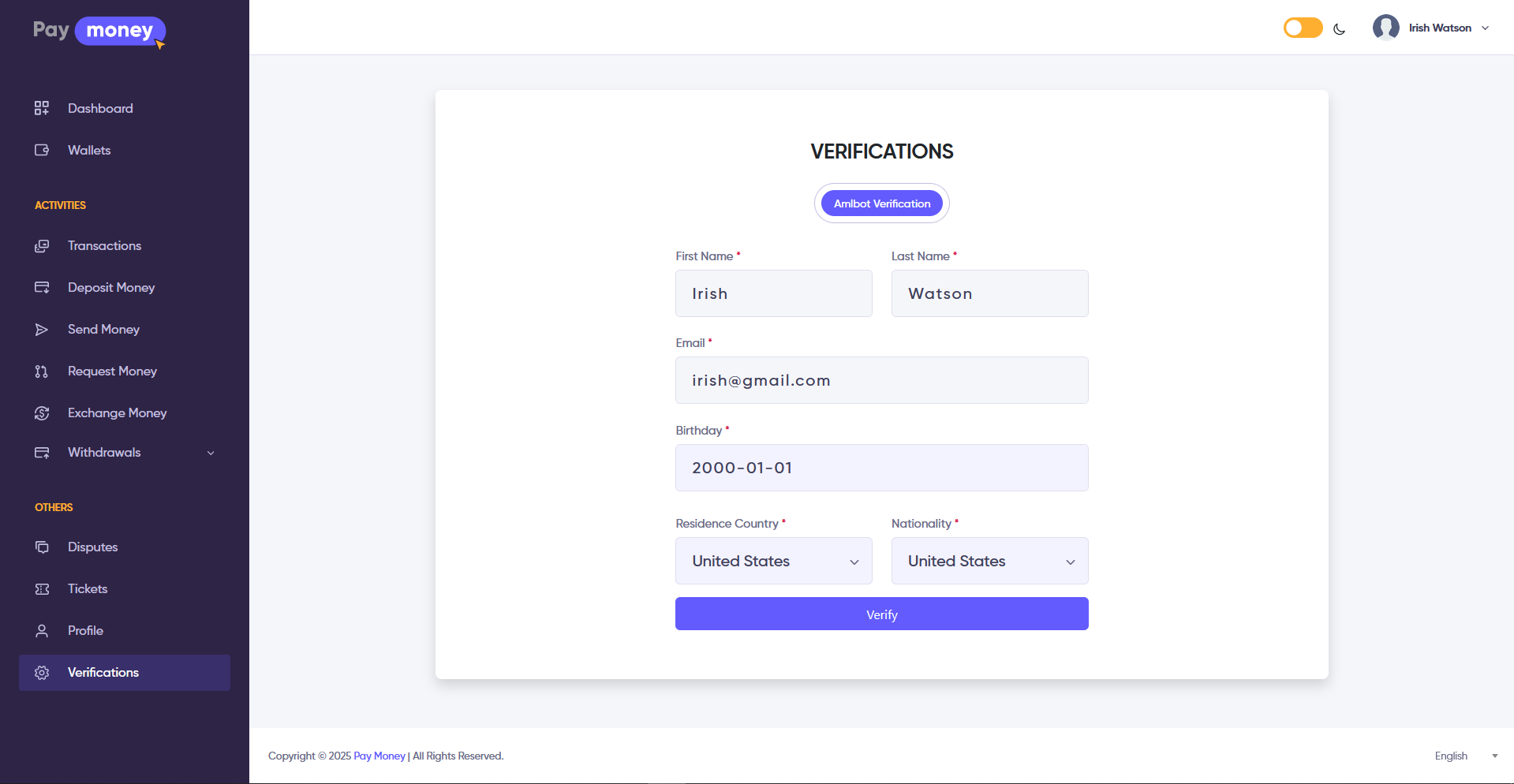The width and height of the screenshot is (1514, 784).
Task: Click the Exchange Money icon
Action: tap(42, 413)
